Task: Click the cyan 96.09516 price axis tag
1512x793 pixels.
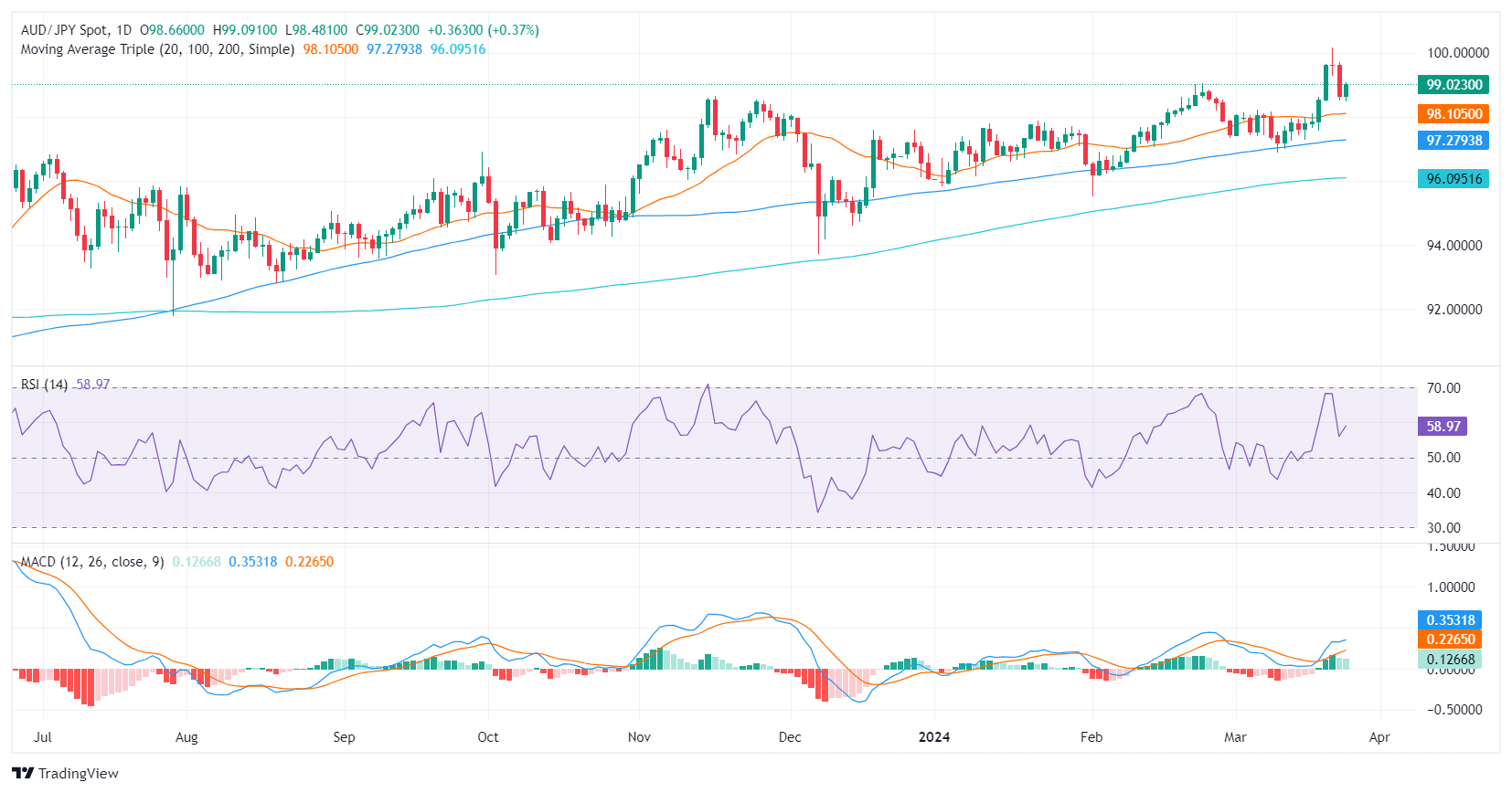Action: coord(1453,179)
